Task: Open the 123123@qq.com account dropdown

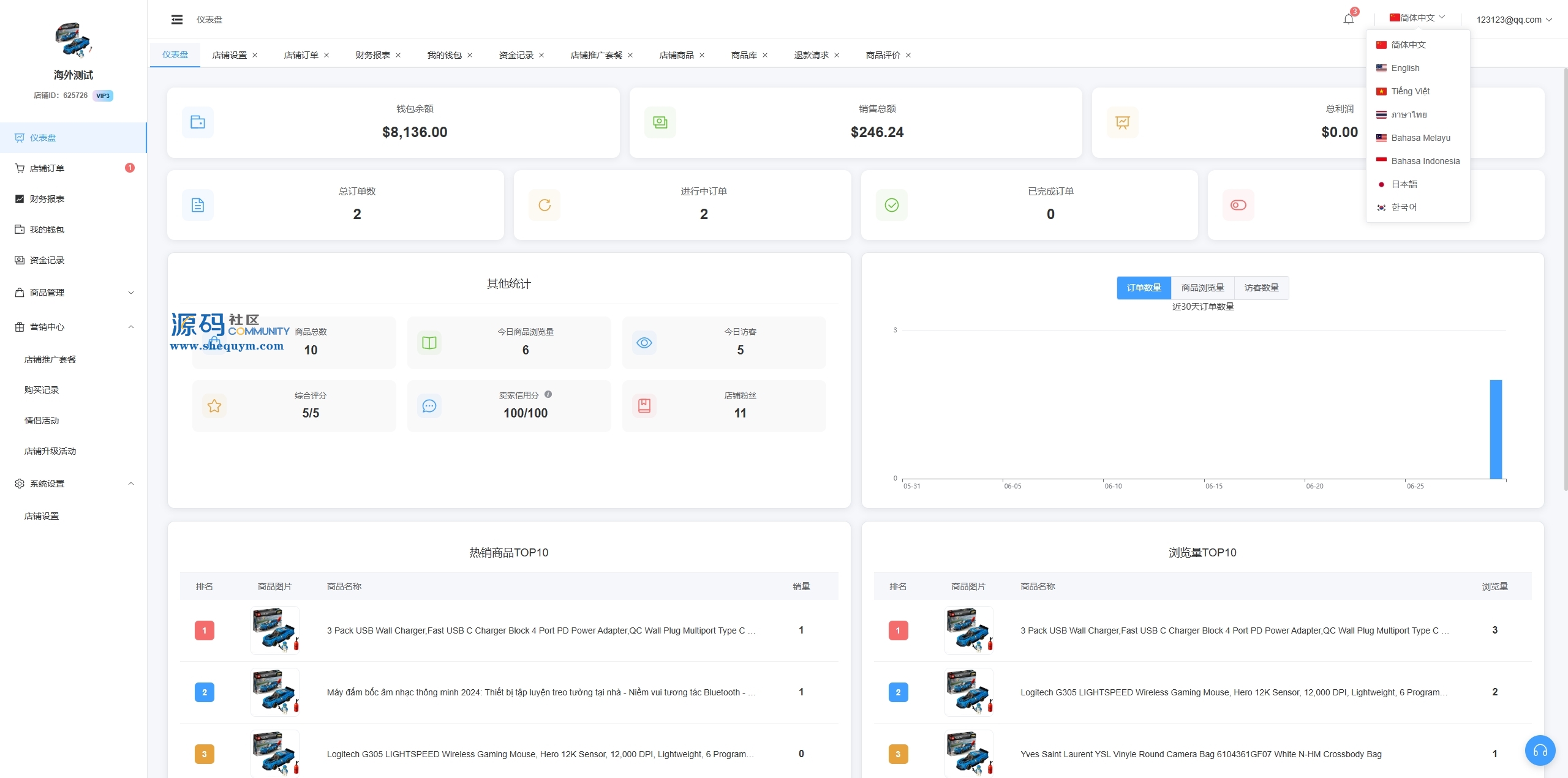Action: (1513, 20)
